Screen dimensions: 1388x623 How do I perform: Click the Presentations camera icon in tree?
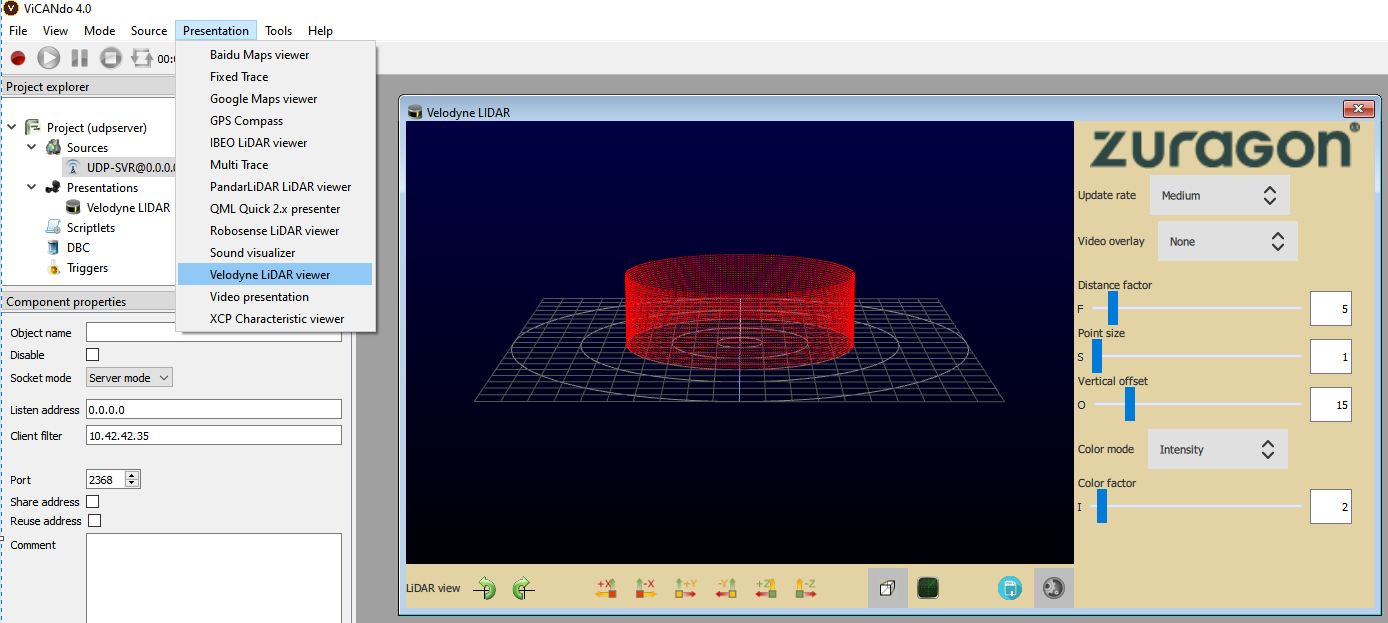(53, 187)
